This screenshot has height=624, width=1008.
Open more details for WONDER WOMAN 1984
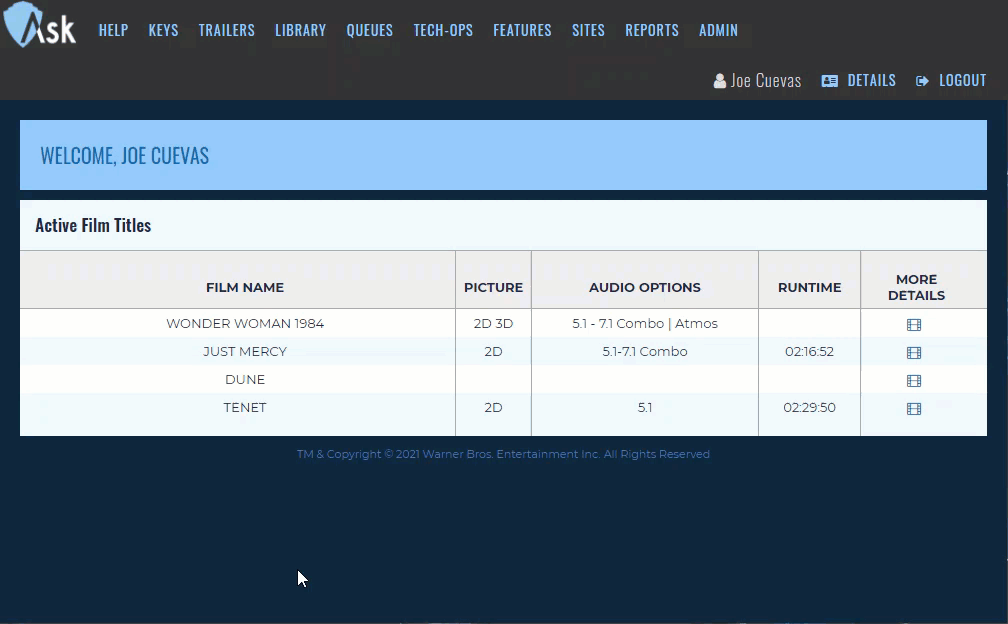tap(913, 324)
